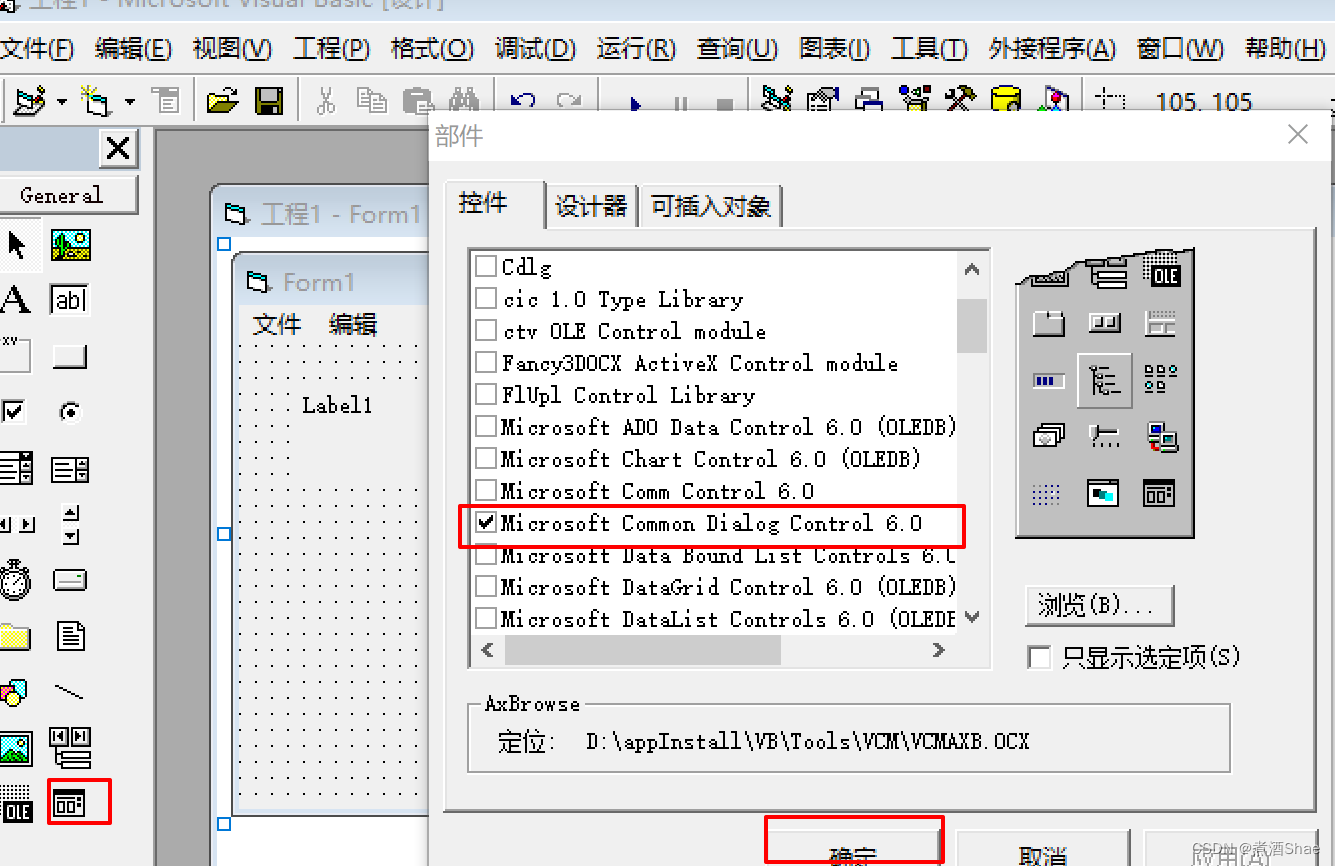
Task: Uncheck Microsoft Common Dialog Control 6.0 checkbox
Action: [486, 522]
